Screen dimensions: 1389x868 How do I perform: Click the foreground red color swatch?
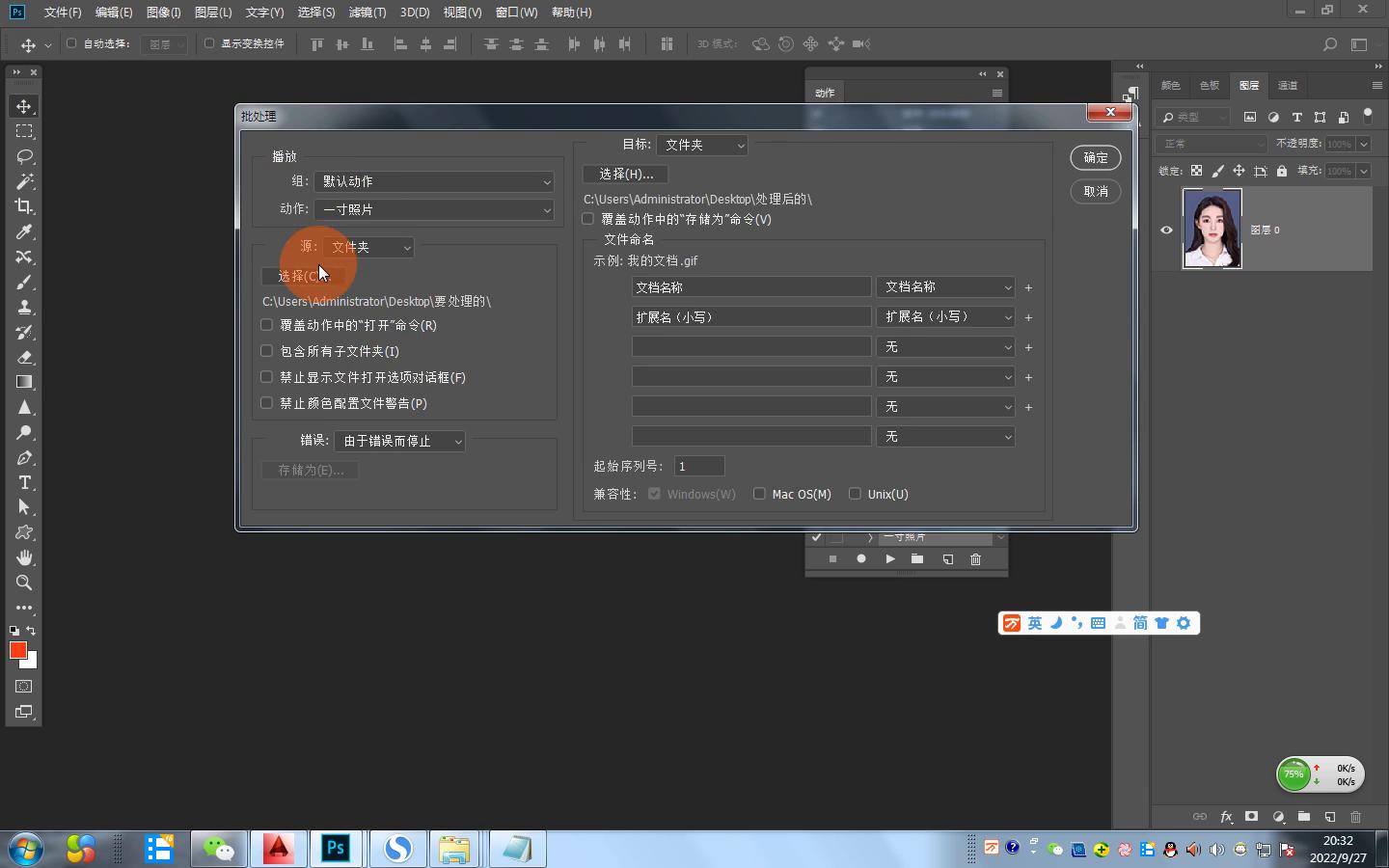pos(16,651)
